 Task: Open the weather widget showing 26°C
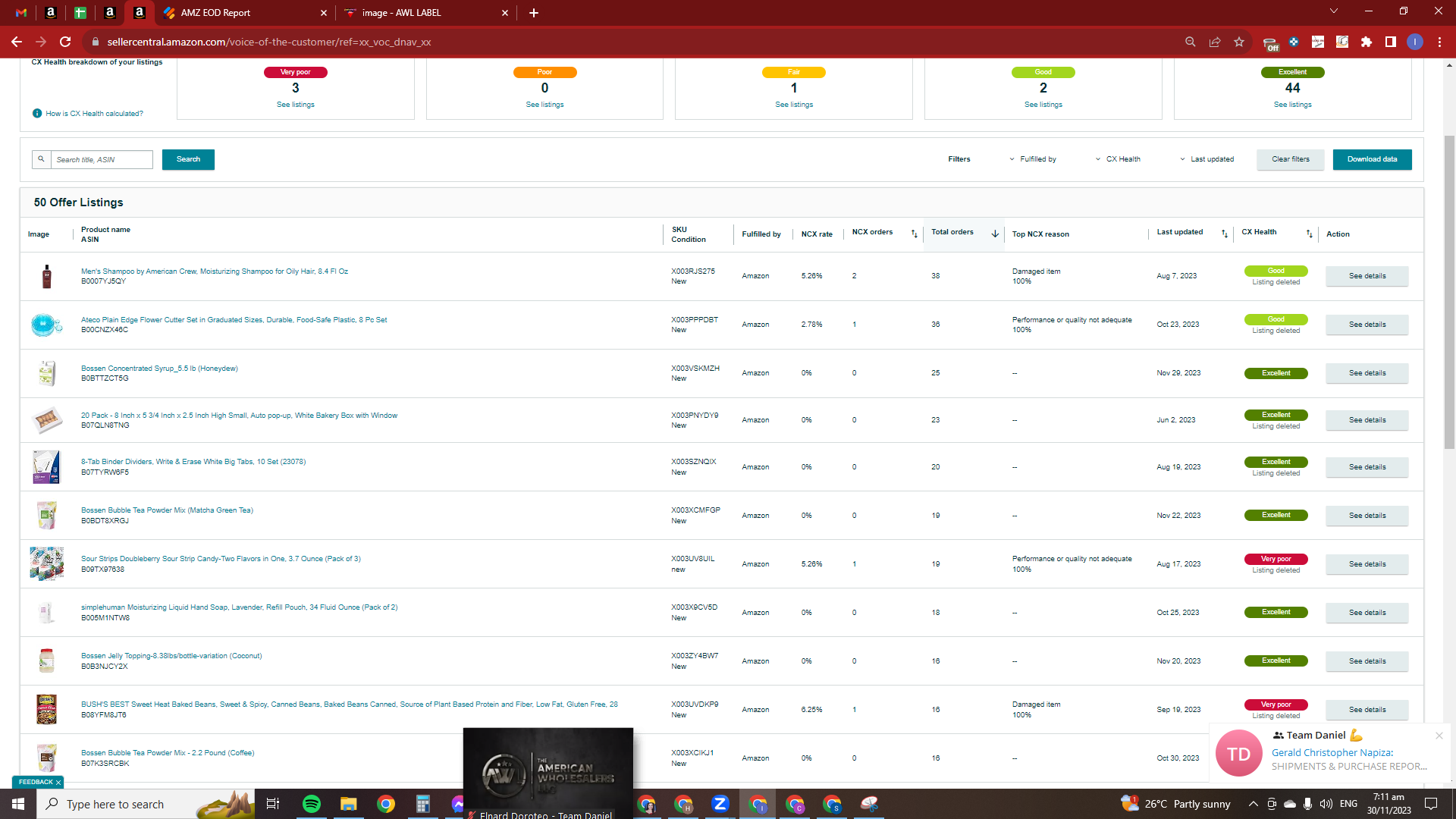pos(1177,804)
